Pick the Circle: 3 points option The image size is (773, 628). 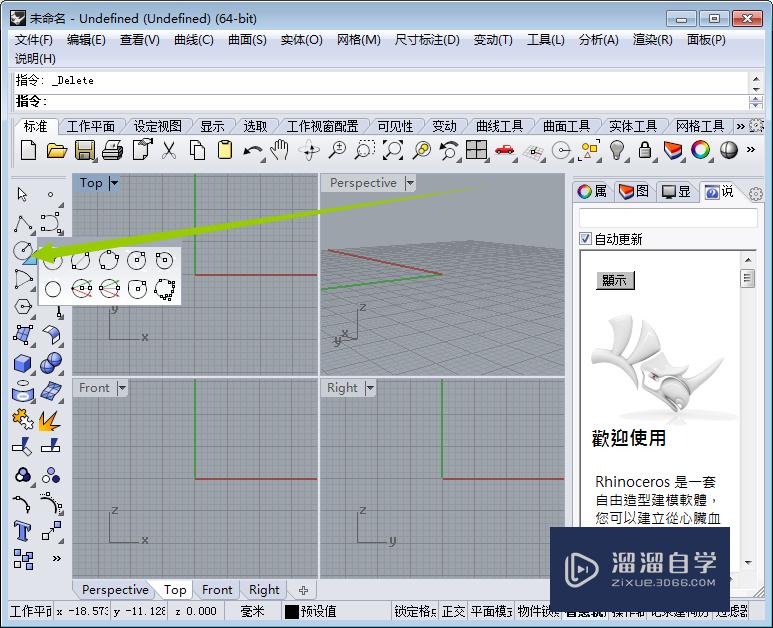click(x=109, y=260)
